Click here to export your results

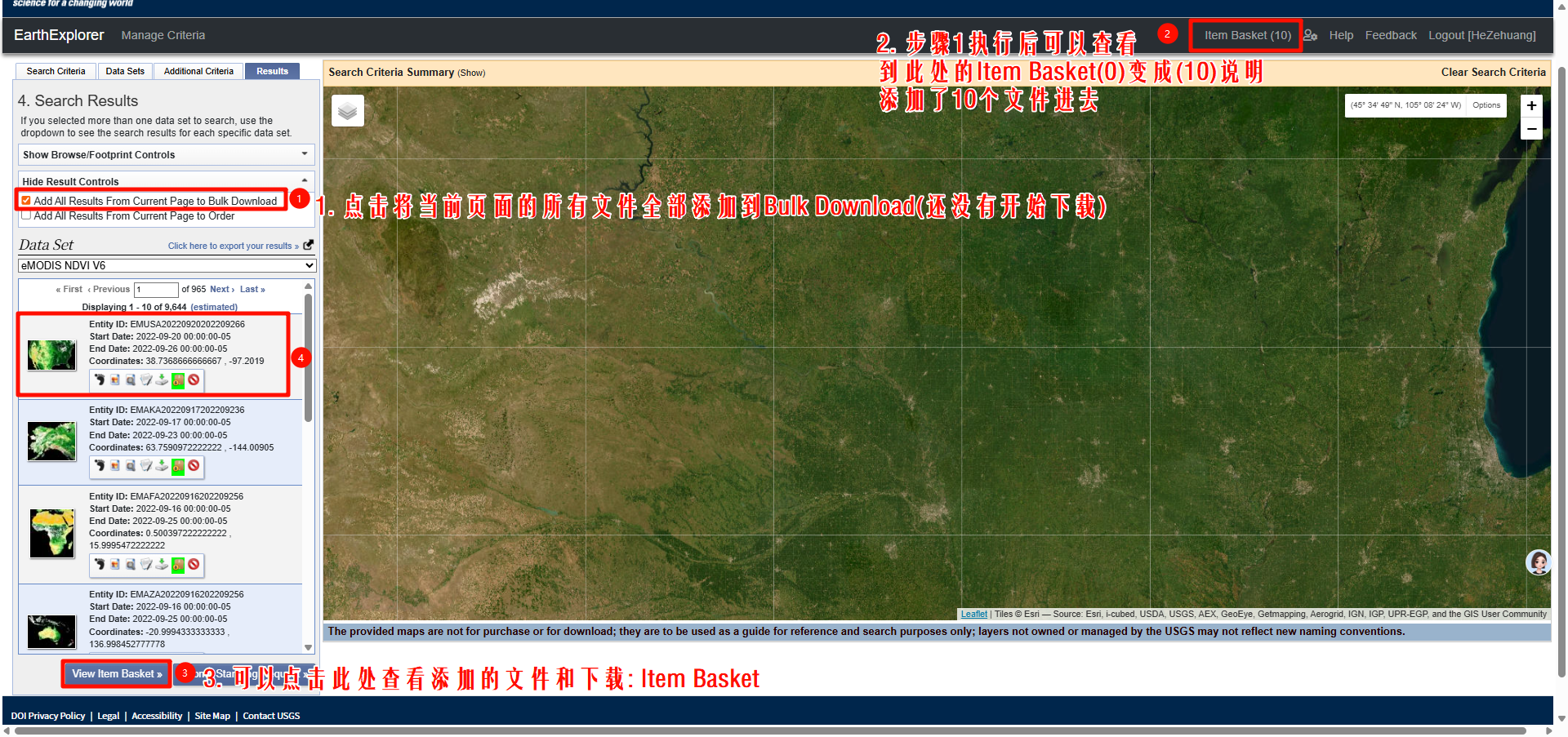(x=234, y=246)
